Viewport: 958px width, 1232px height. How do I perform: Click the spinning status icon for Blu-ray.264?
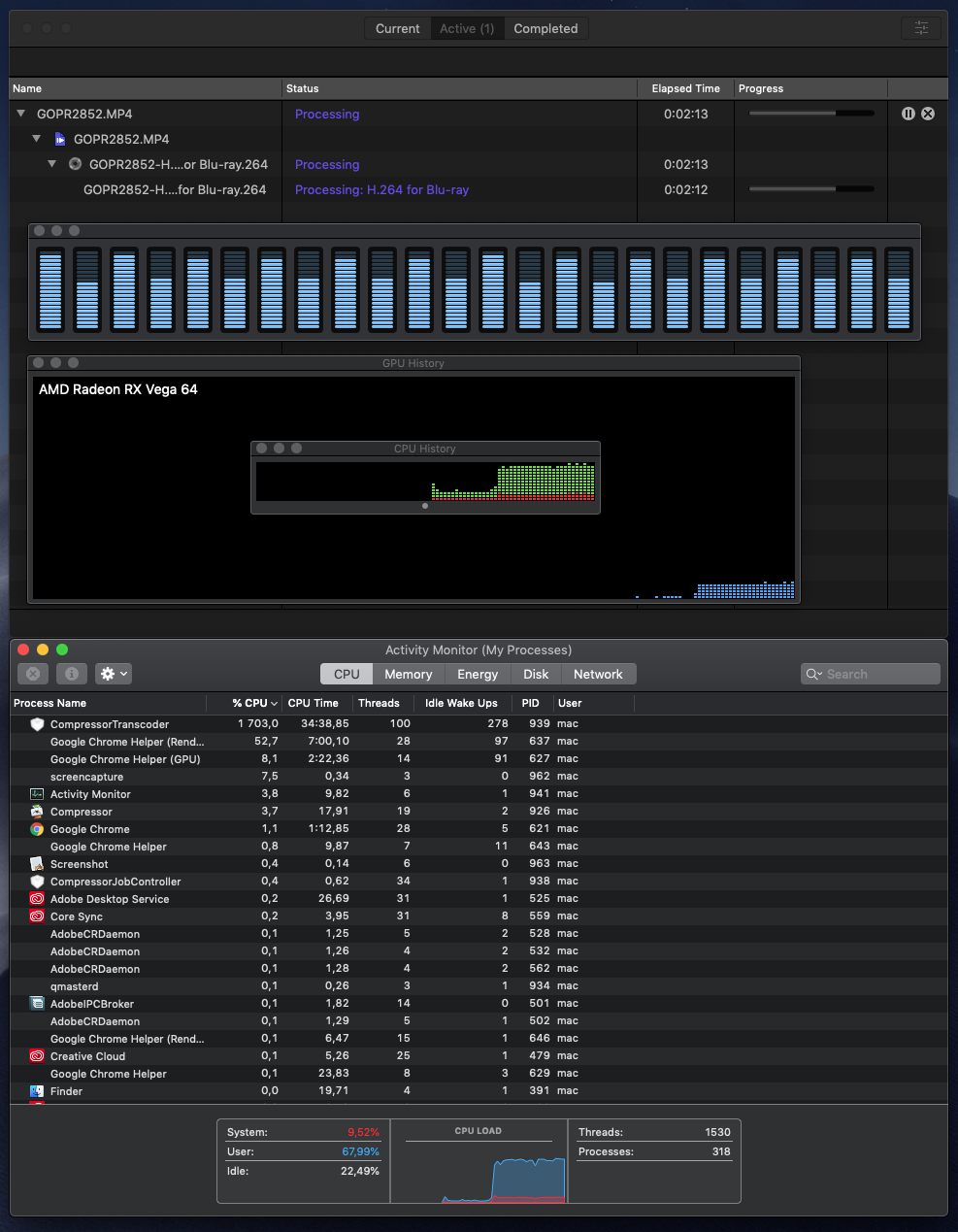pos(75,164)
